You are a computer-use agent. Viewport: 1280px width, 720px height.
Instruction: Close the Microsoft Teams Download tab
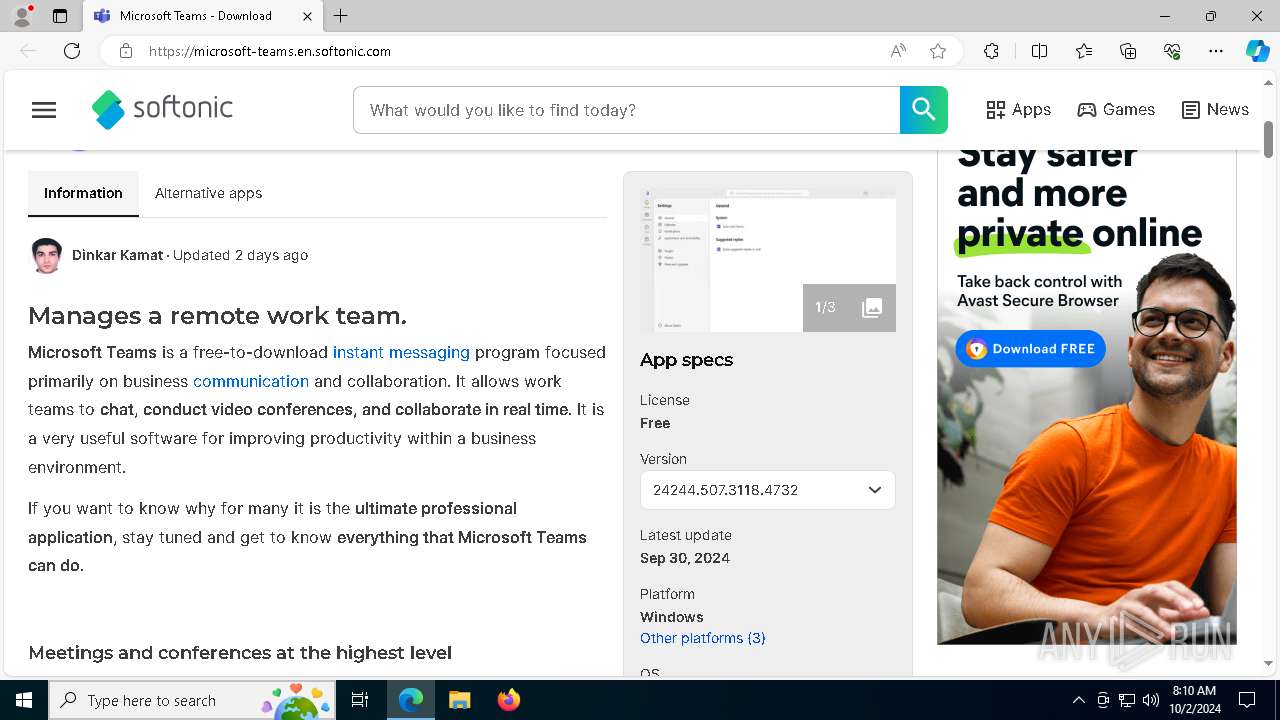coord(307,16)
